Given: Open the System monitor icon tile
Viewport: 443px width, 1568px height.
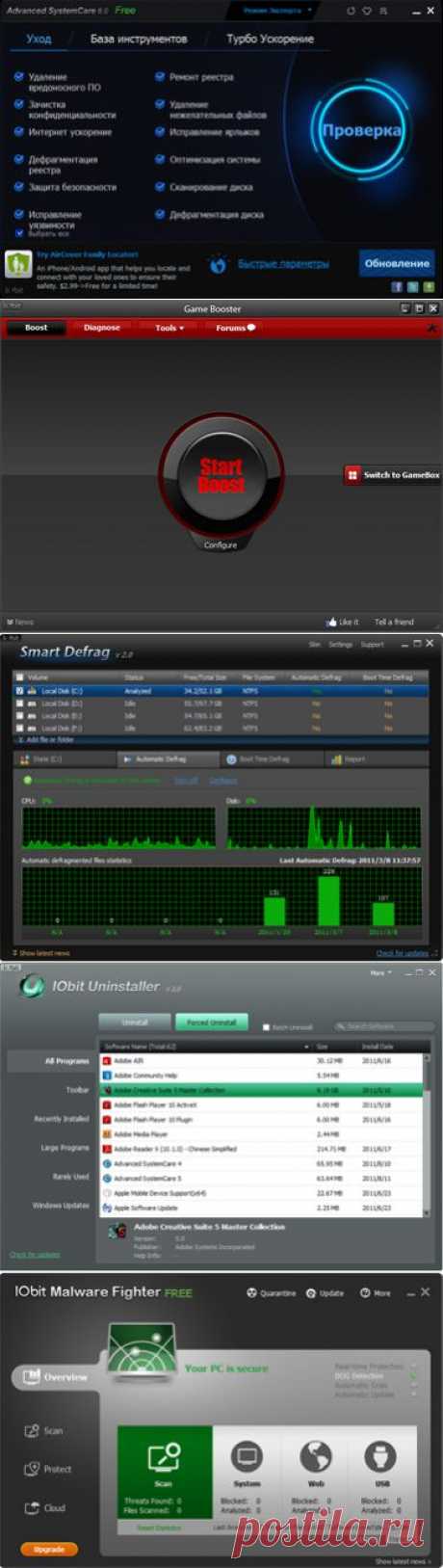Looking at the screenshot, I should 247,1456.
